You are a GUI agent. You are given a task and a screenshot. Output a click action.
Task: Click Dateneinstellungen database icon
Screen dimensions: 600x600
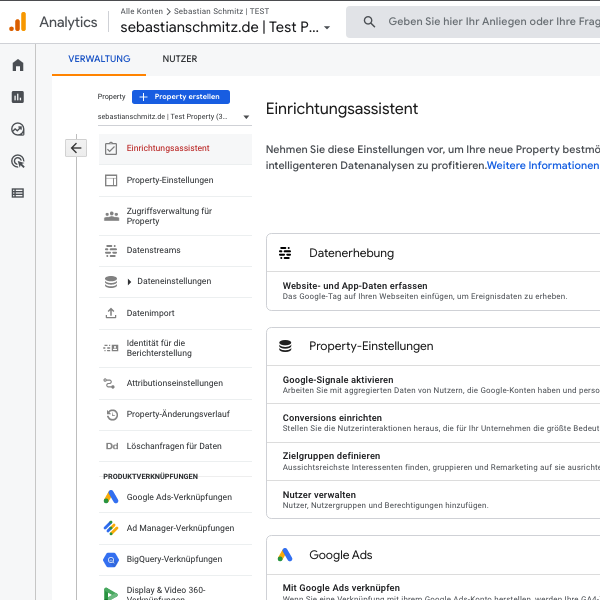point(111,282)
